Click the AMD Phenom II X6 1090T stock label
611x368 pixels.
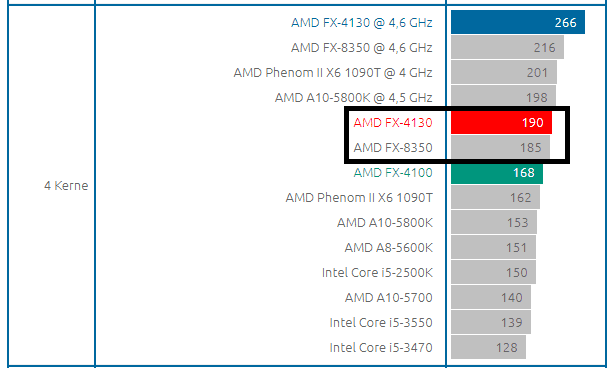pos(359,197)
